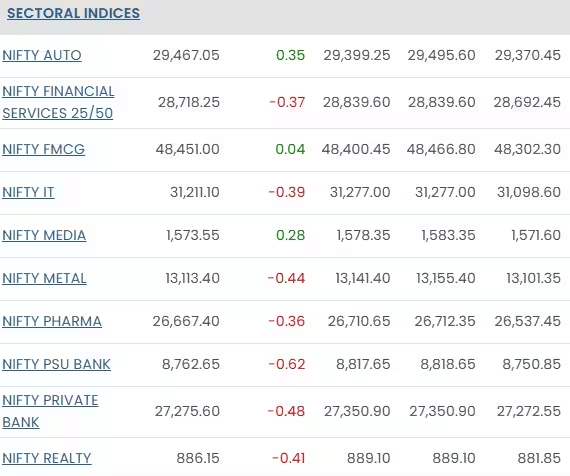Click NIFTY PSU BANK change -0.62
570x476 pixels.
pyautogui.click(x=287, y=364)
